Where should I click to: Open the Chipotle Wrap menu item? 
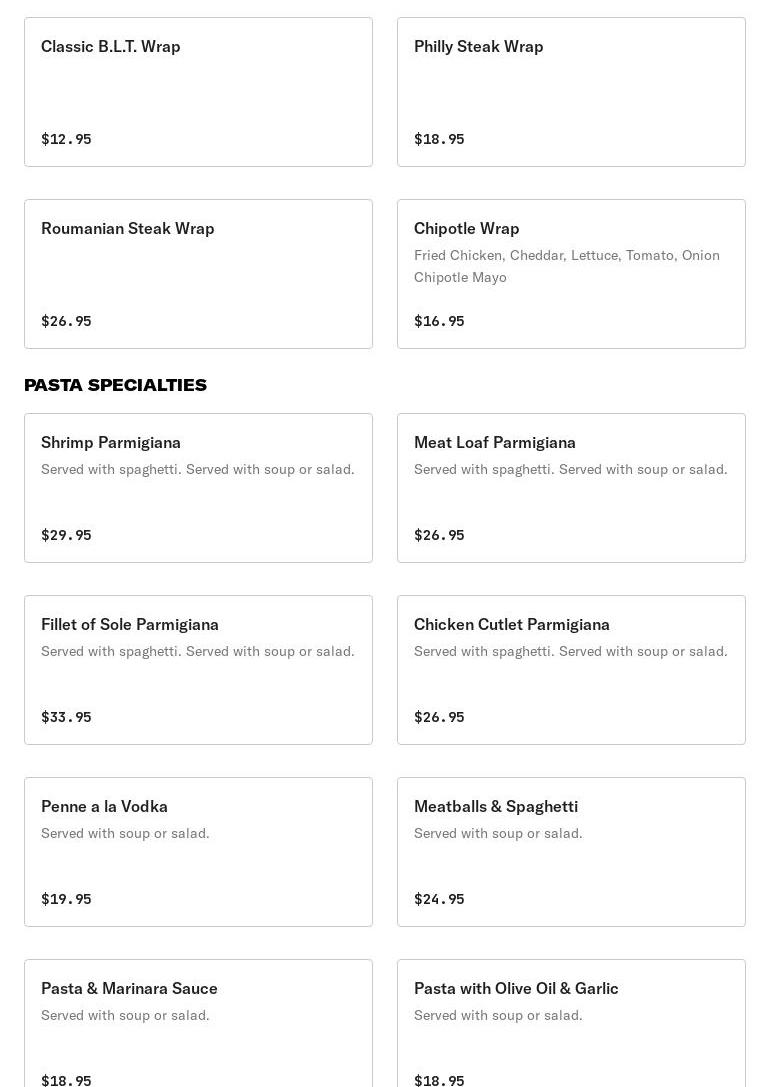click(571, 273)
